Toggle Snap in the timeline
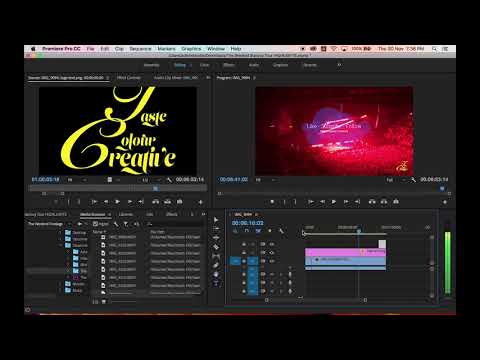 (247, 231)
